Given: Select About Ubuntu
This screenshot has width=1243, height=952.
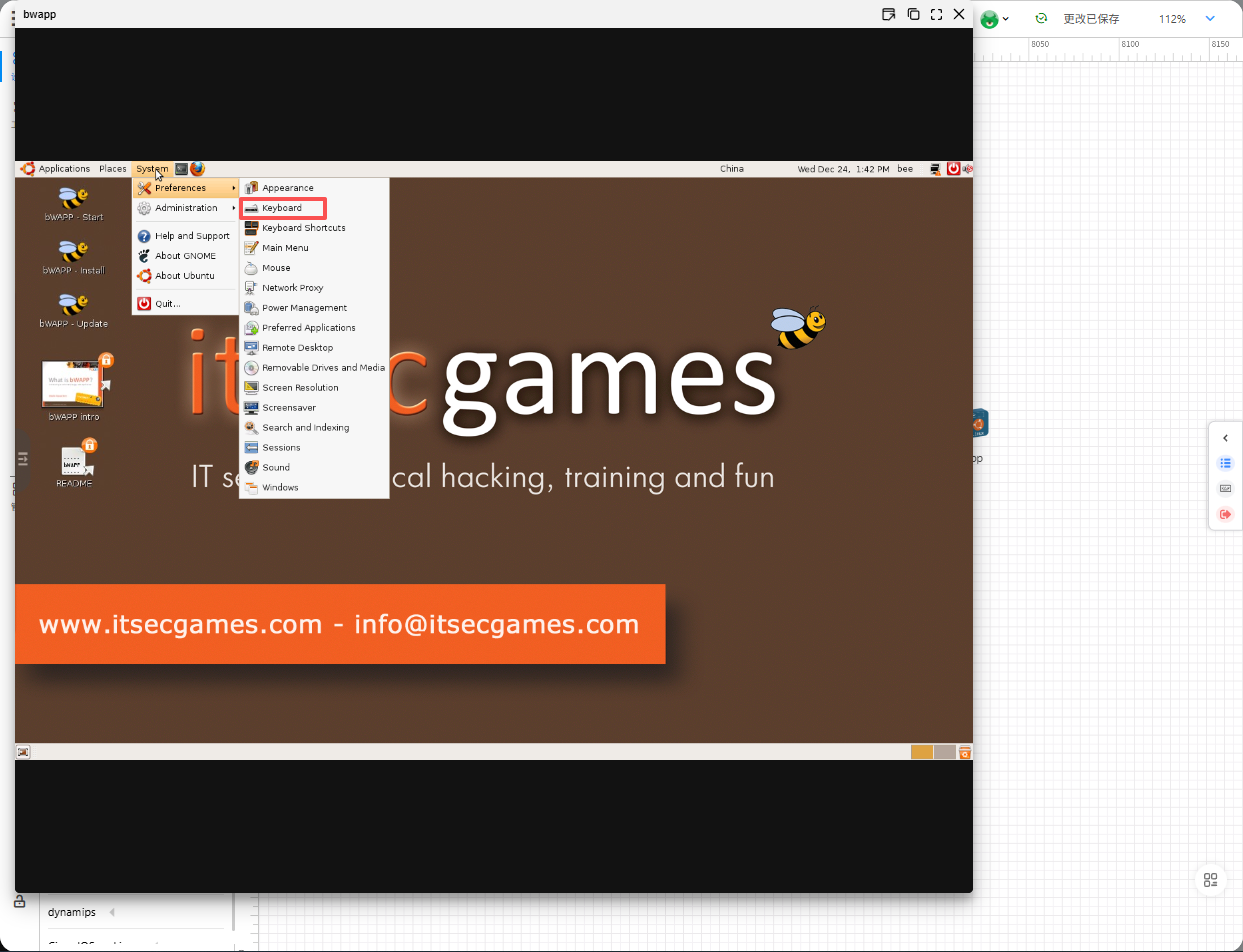Looking at the screenshot, I should click(187, 276).
